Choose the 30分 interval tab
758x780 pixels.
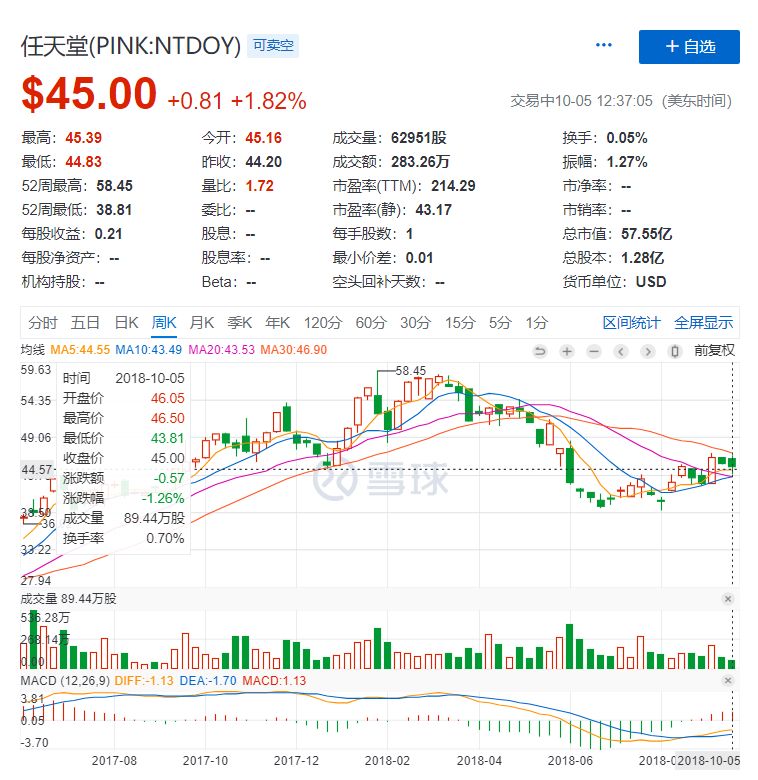coord(415,323)
